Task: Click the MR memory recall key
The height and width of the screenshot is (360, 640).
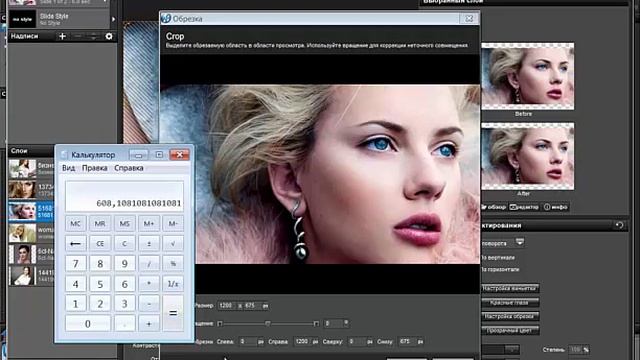Action: click(x=100, y=224)
